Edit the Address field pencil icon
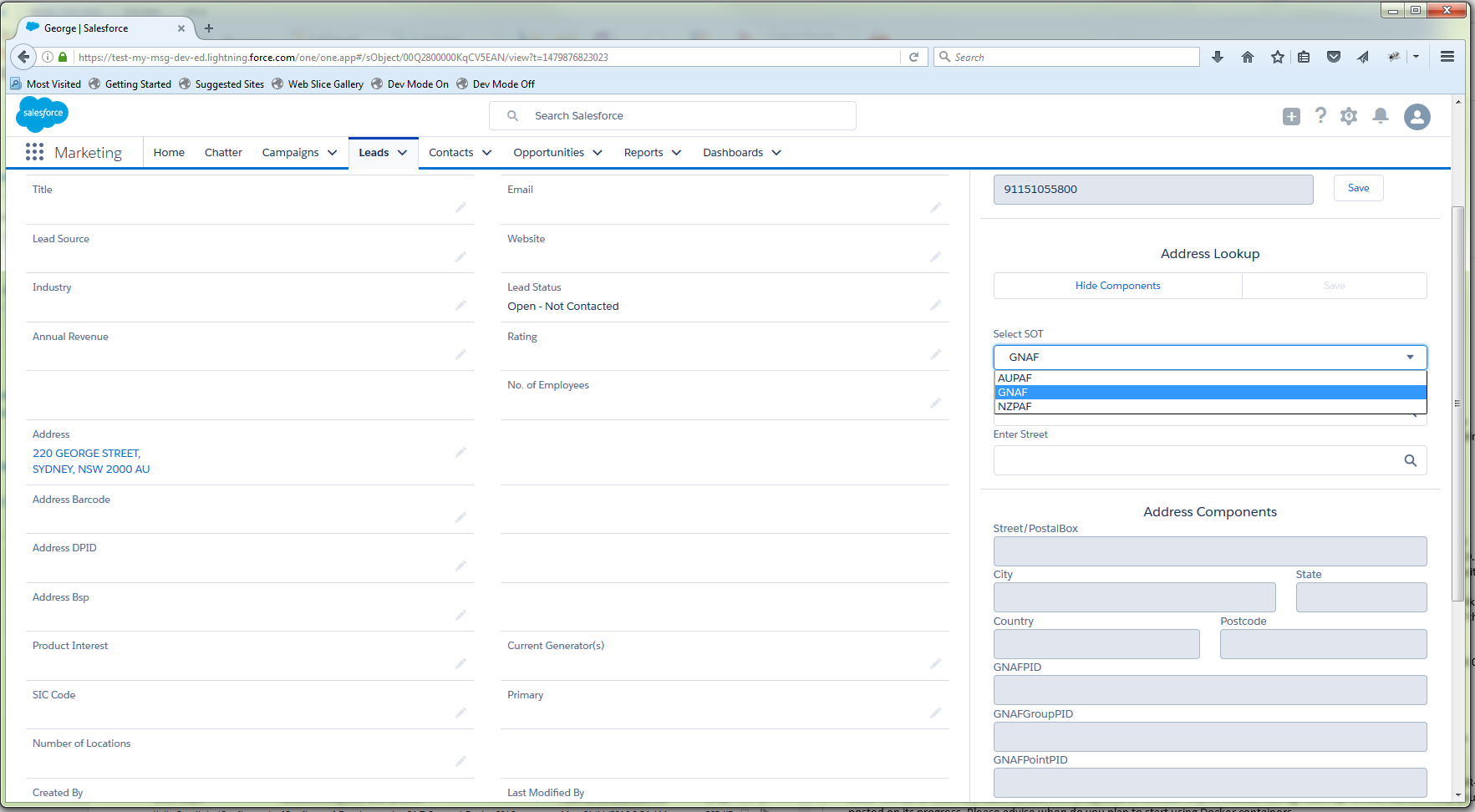The height and width of the screenshot is (812, 1475). click(460, 452)
